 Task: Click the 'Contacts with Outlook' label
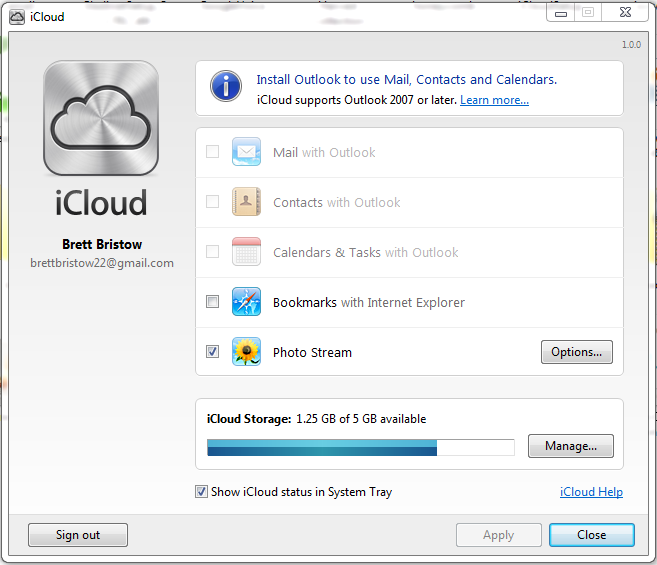[x=336, y=202]
